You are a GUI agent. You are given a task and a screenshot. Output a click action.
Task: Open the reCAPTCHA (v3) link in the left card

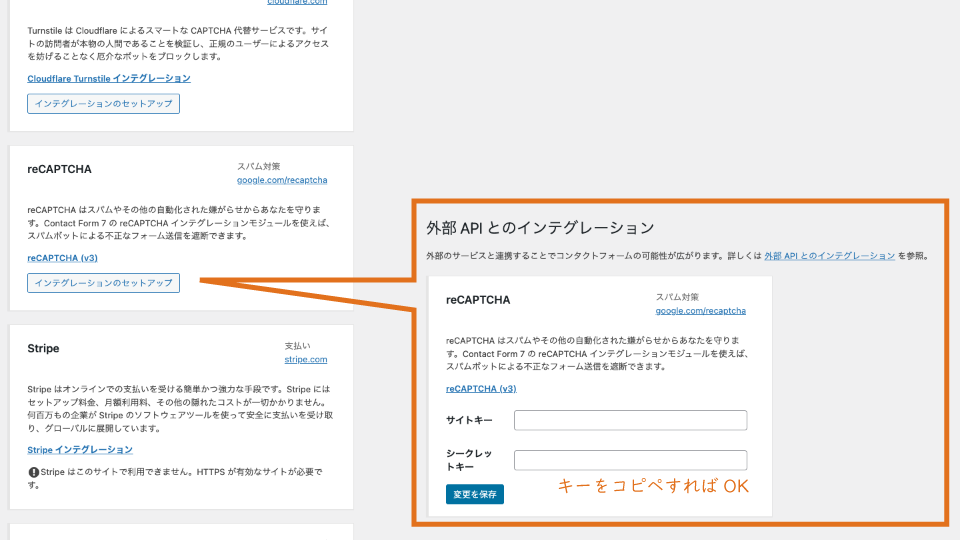coord(62,258)
